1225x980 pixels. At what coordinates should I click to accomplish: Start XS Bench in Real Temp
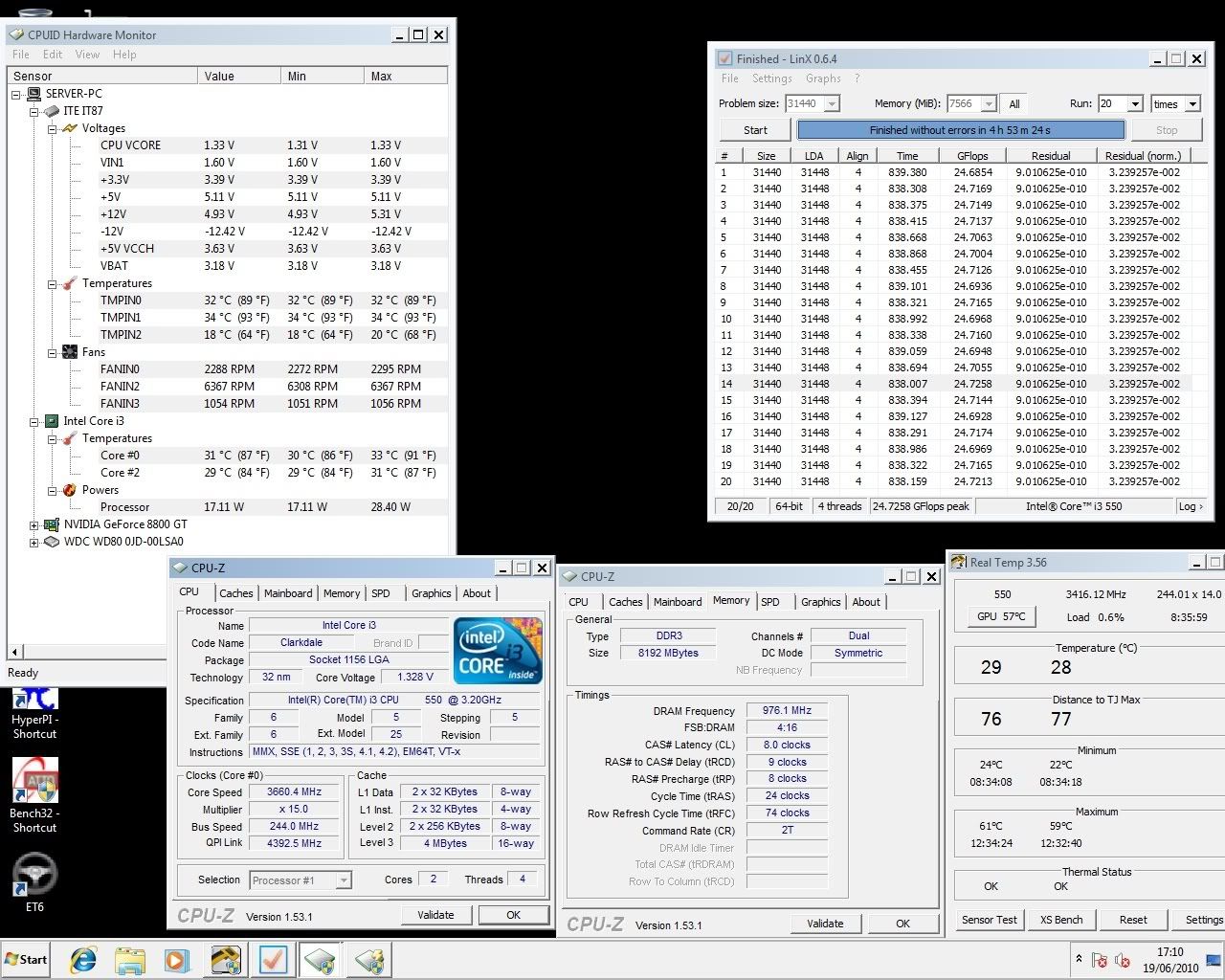coord(1061,920)
